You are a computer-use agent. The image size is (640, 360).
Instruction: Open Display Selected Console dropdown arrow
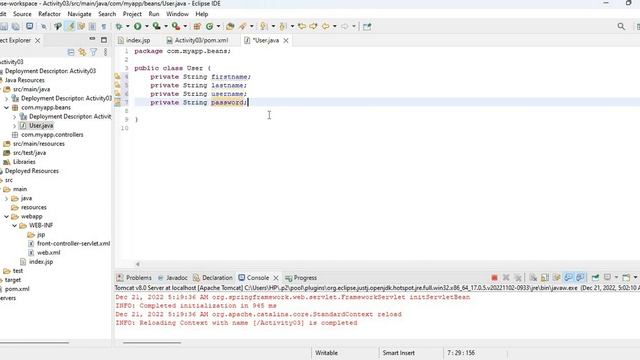pyautogui.click(x=616, y=278)
